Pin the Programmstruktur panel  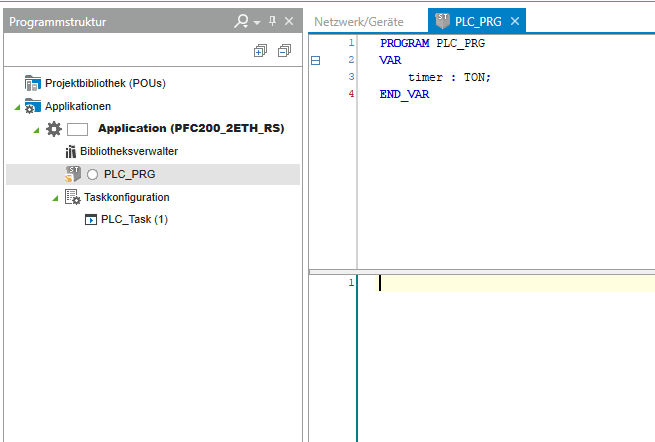point(272,21)
